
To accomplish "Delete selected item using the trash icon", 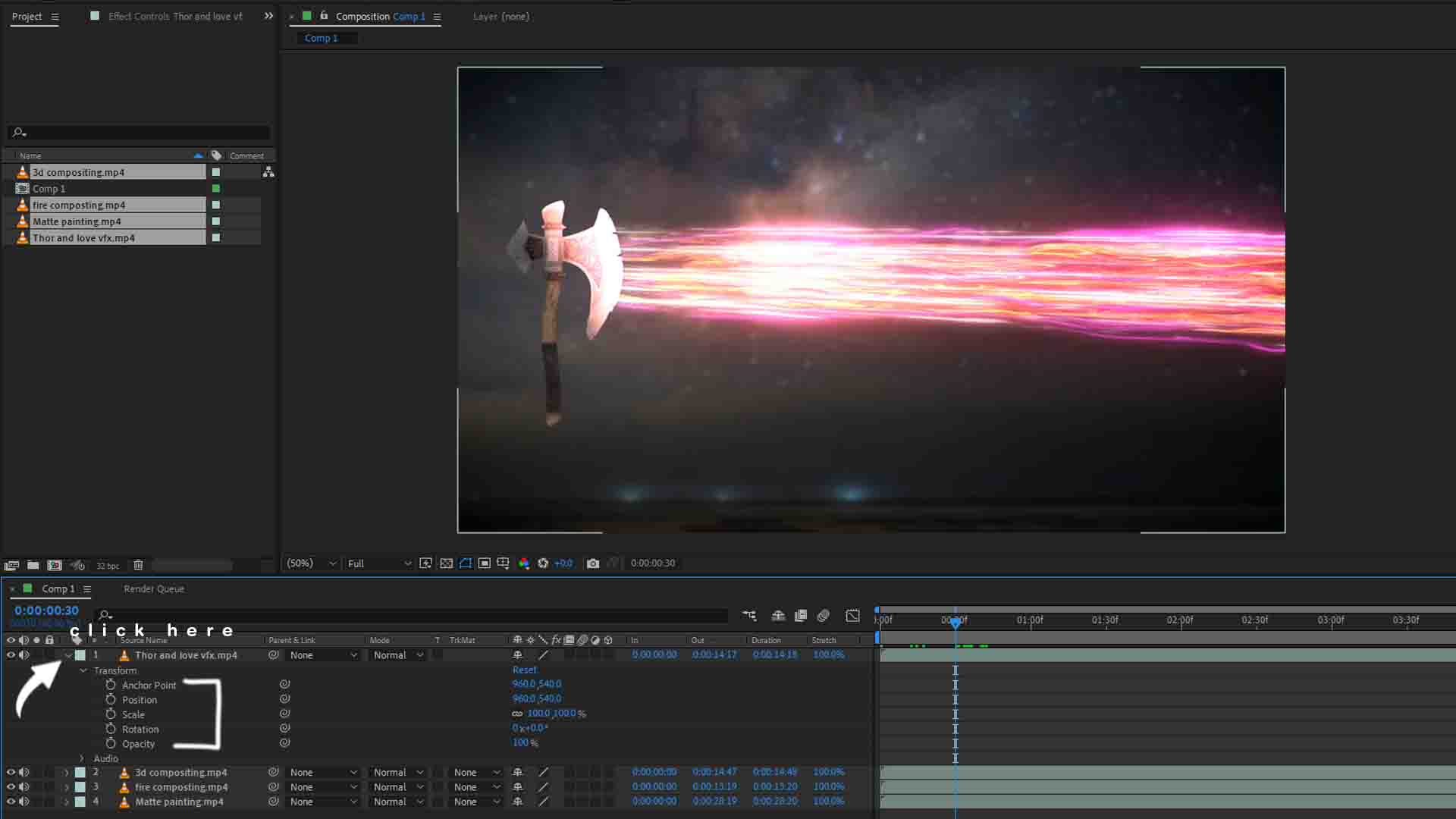I will 139,565.
